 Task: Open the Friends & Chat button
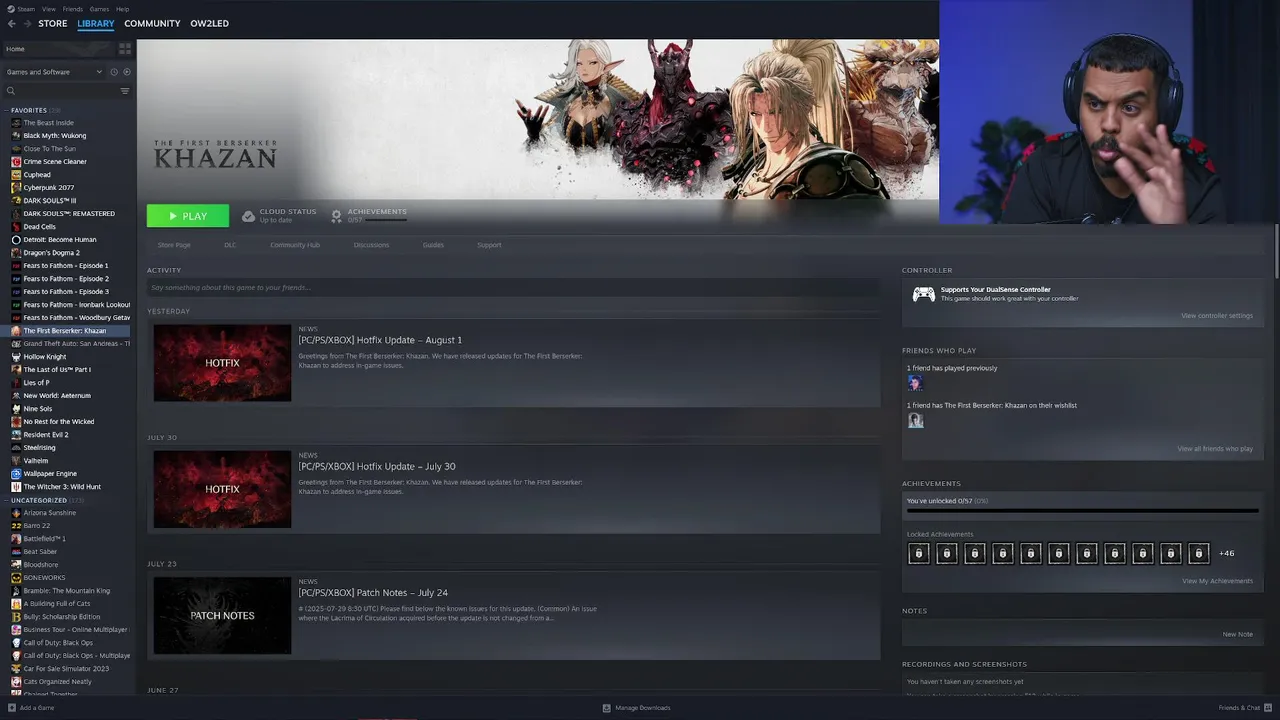point(1244,708)
